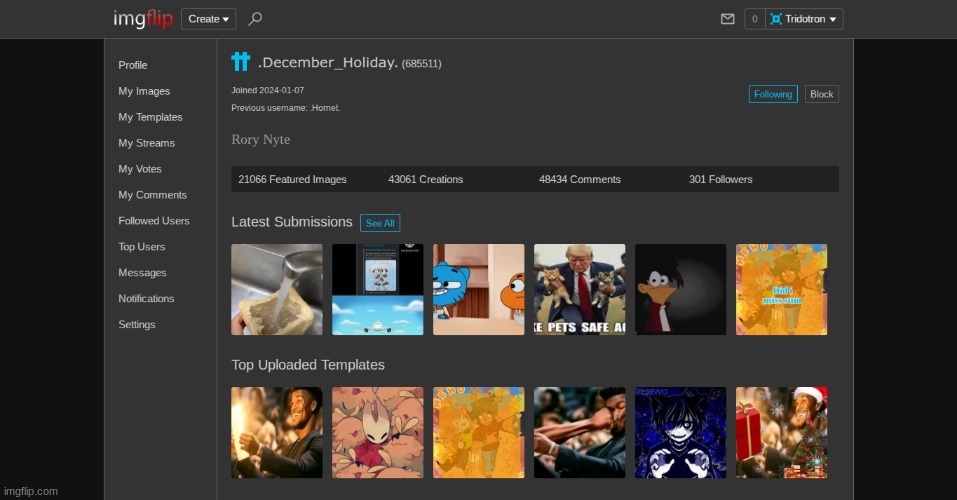957x500 pixels.
Task: Toggle the Following button
Action: click(773, 94)
